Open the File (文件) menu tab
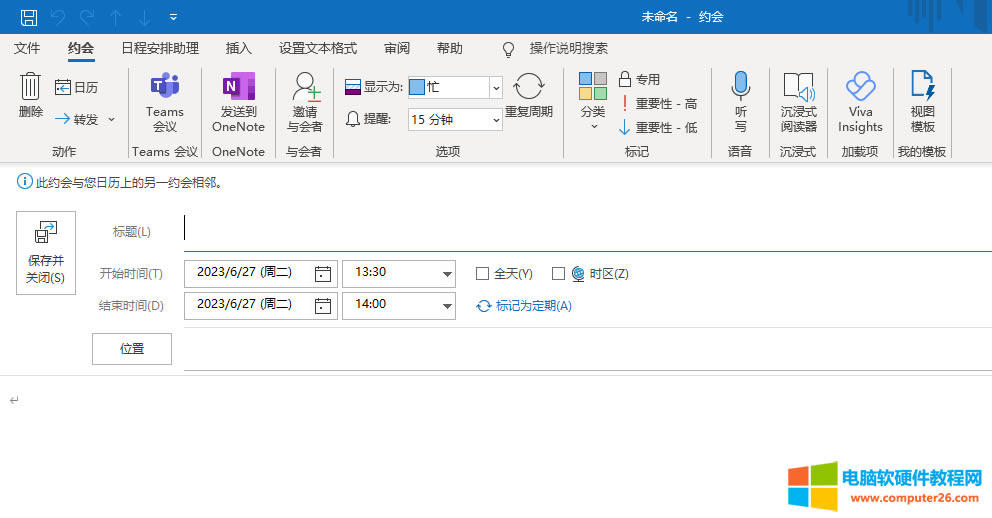Screen dimensions: 992x518 (27, 48)
